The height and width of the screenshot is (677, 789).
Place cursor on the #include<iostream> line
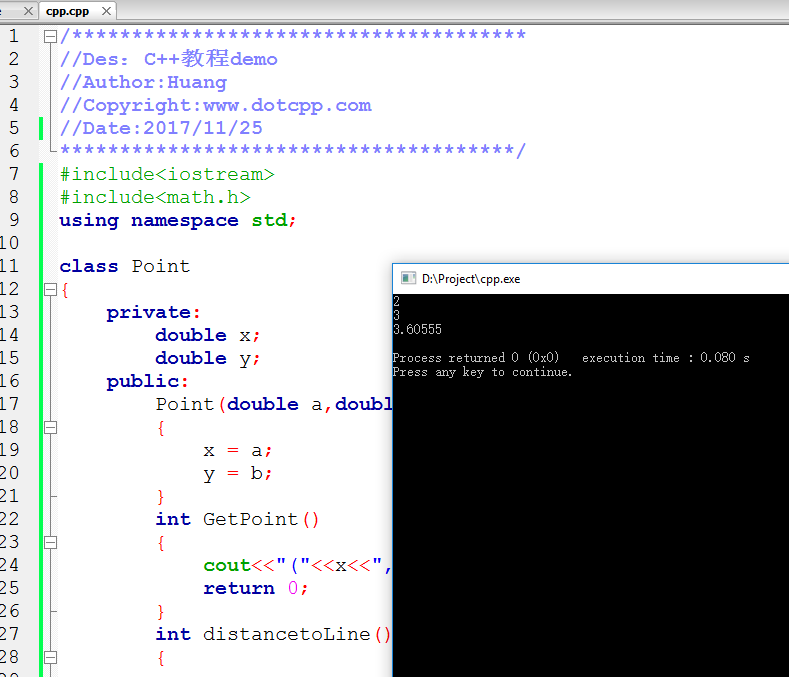pyautogui.click(x=166, y=174)
